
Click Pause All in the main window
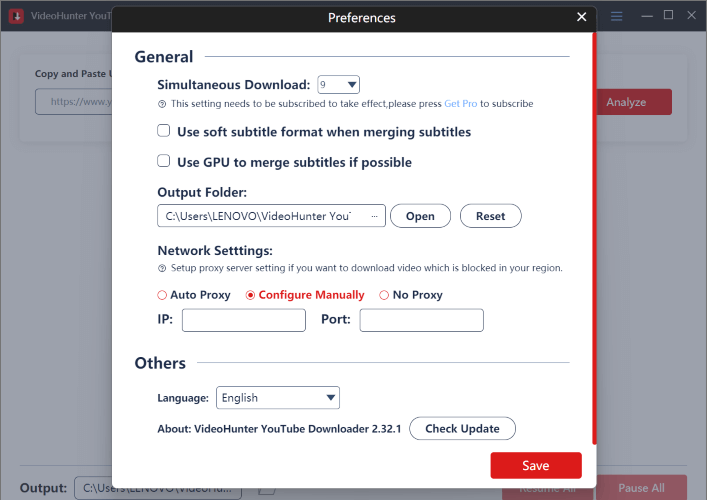(x=642, y=487)
